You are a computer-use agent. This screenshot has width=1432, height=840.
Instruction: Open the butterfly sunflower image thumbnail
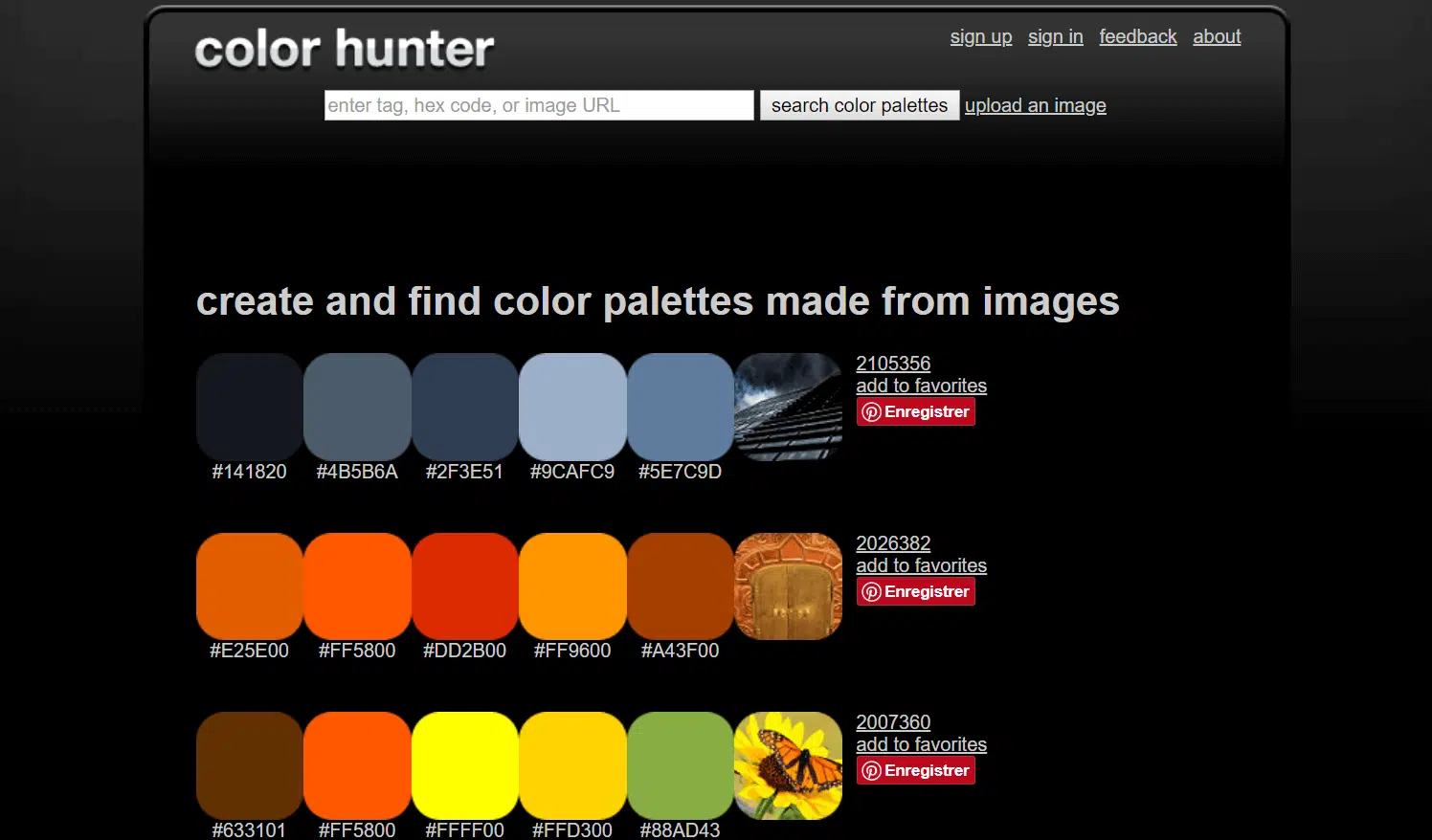click(x=788, y=765)
